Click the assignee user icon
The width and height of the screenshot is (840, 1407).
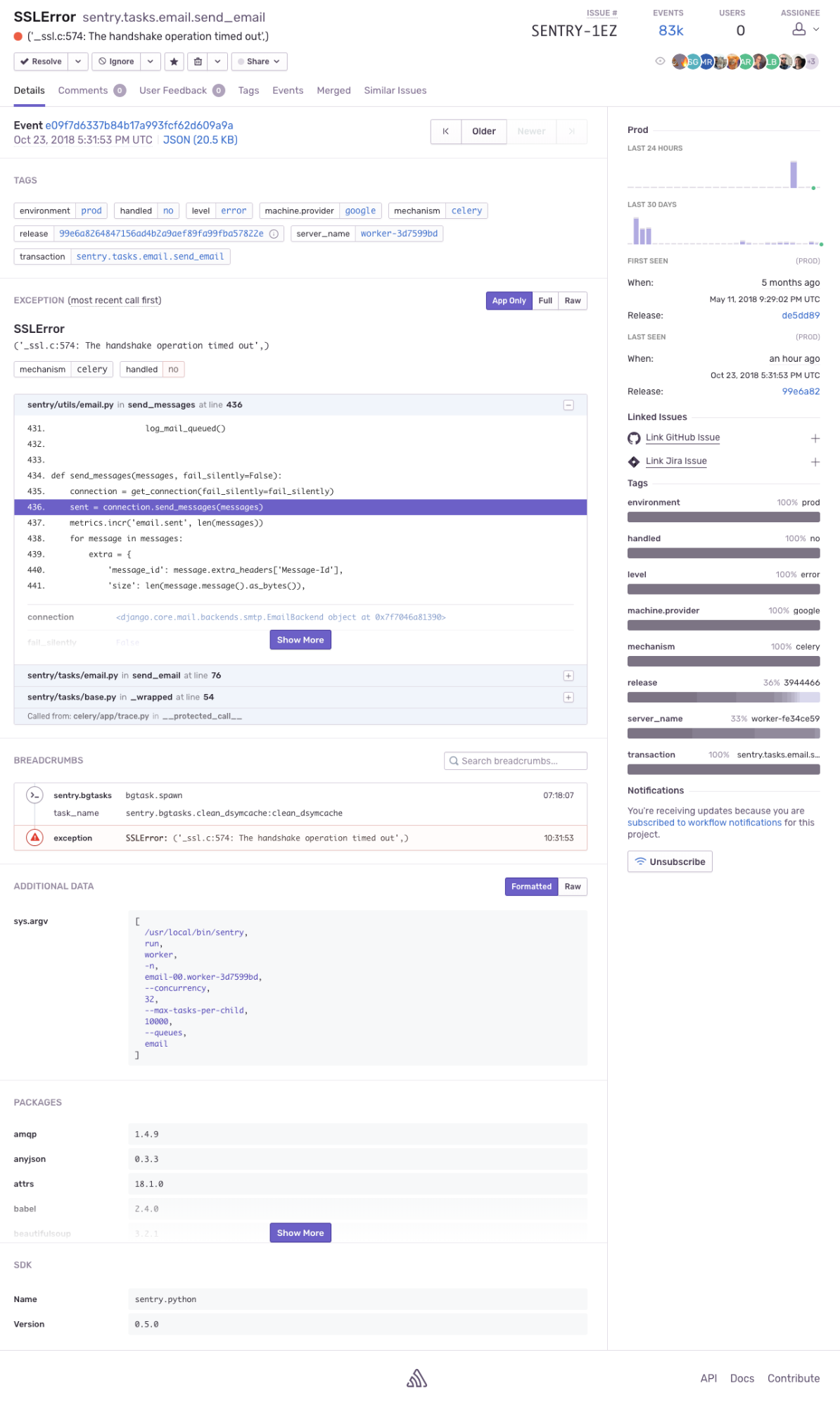(x=799, y=30)
